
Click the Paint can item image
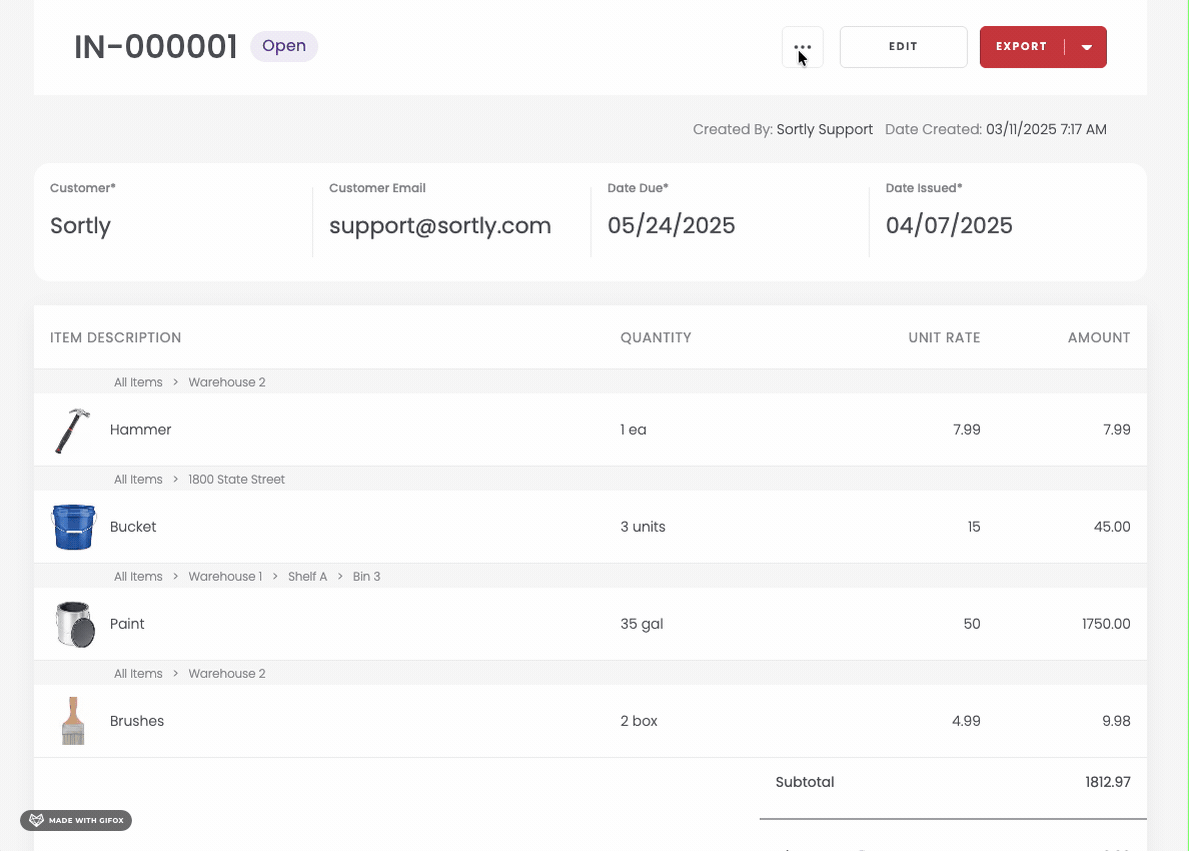click(74, 624)
